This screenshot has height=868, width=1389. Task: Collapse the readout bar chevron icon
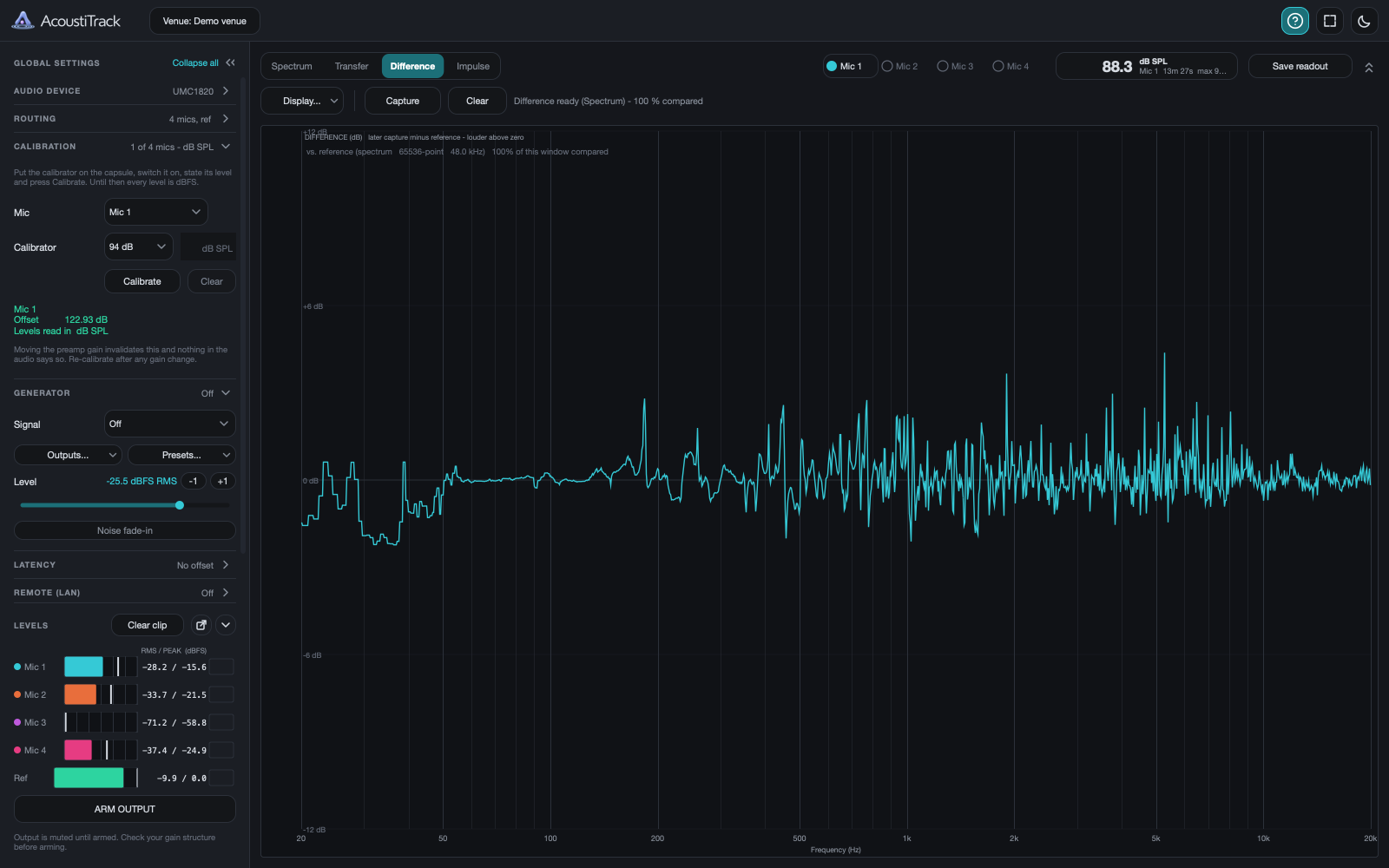pos(1369,67)
